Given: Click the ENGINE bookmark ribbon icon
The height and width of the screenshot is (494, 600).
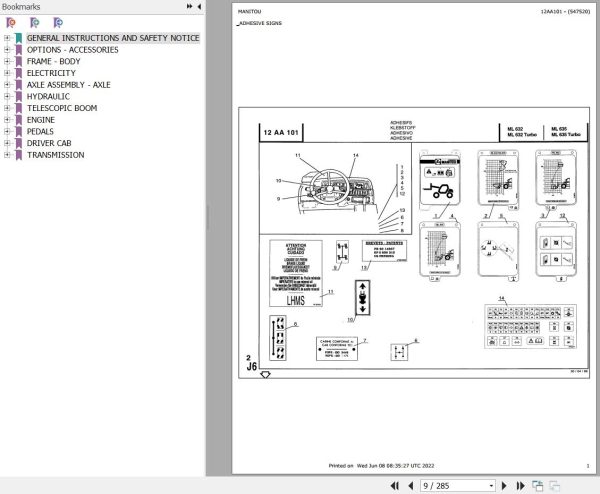Looking at the screenshot, I should 18,120.
